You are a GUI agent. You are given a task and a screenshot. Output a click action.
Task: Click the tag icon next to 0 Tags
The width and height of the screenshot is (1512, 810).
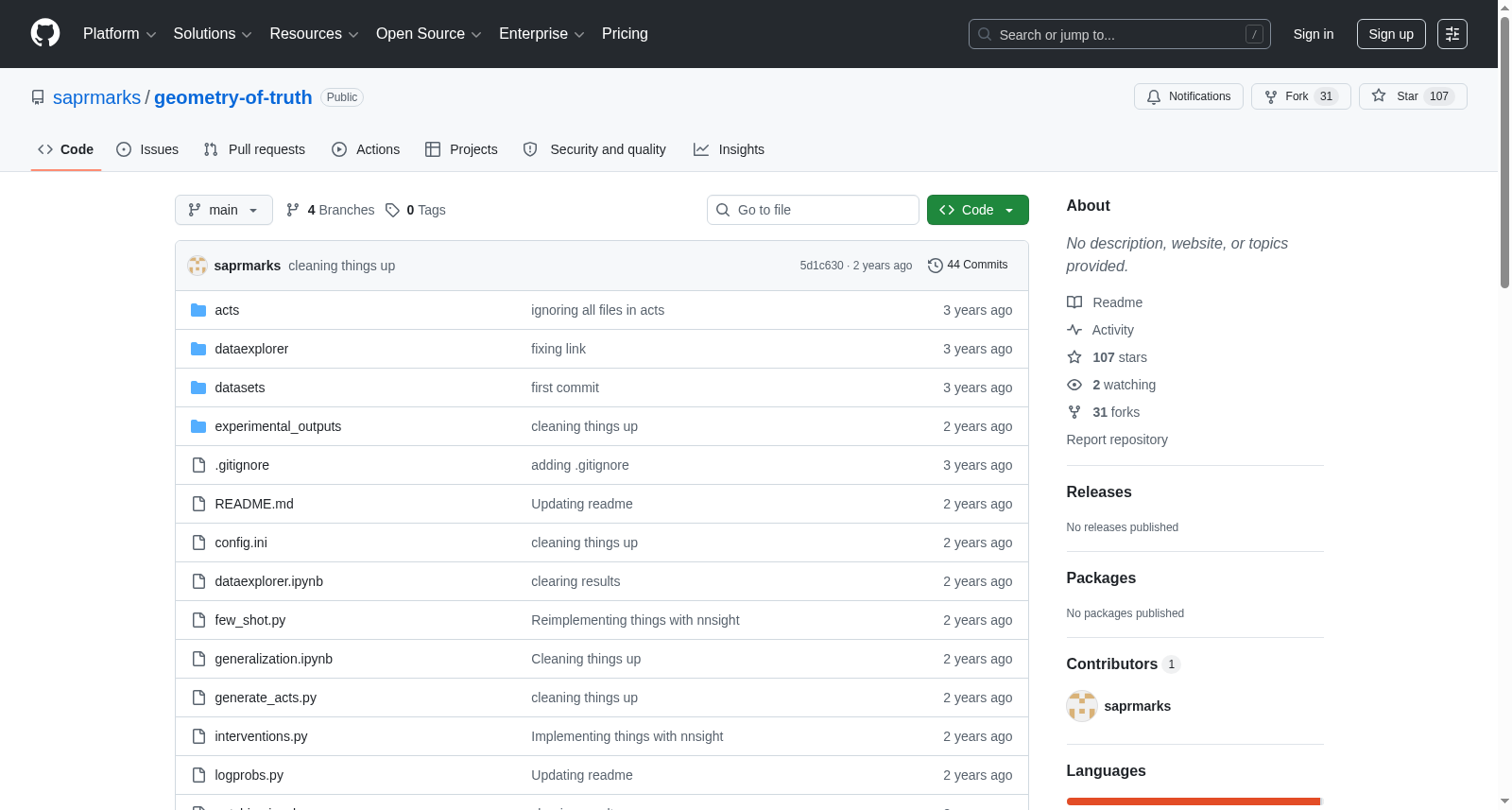click(392, 210)
